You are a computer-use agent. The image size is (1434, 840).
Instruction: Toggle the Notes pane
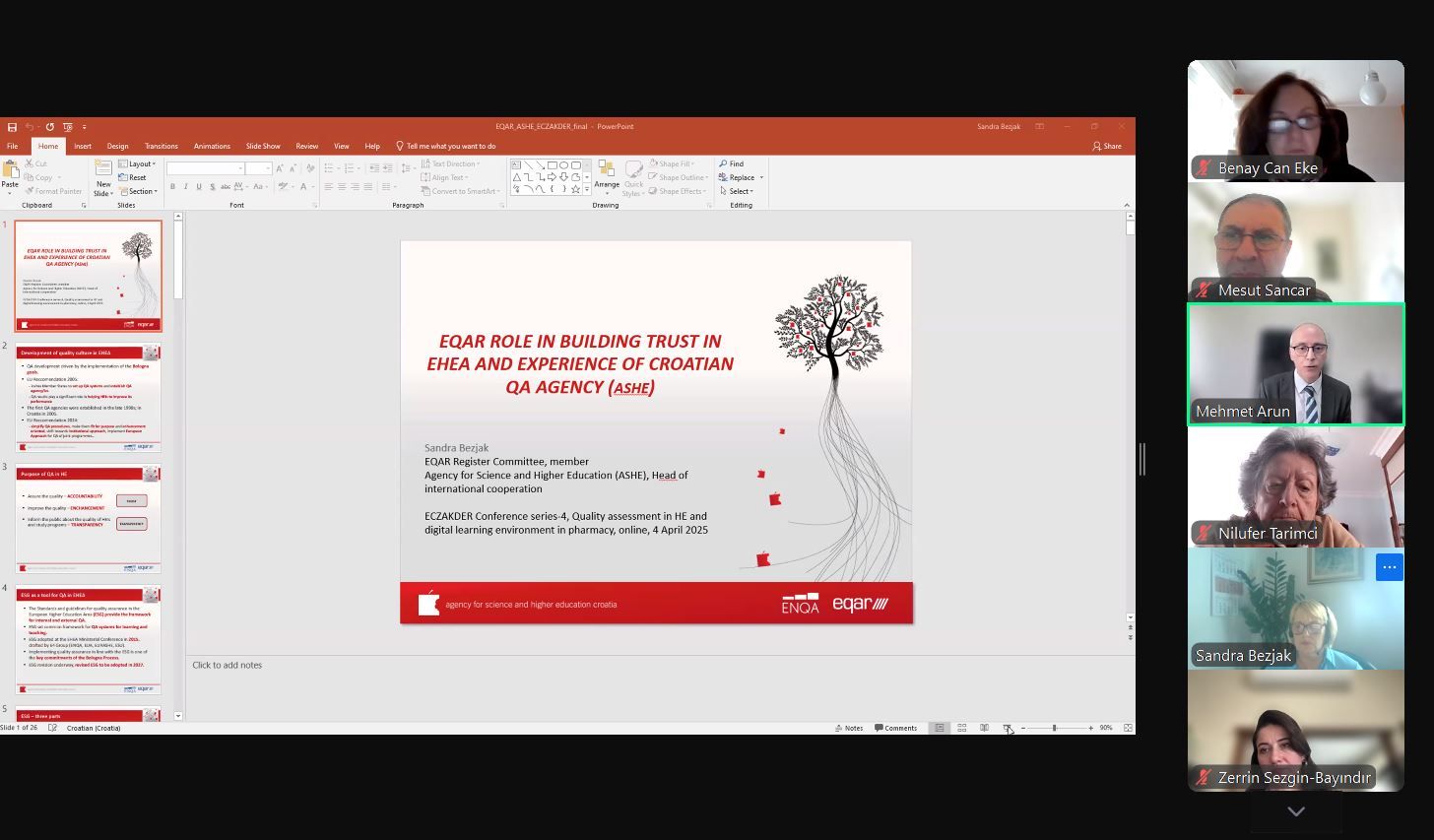tap(849, 728)
